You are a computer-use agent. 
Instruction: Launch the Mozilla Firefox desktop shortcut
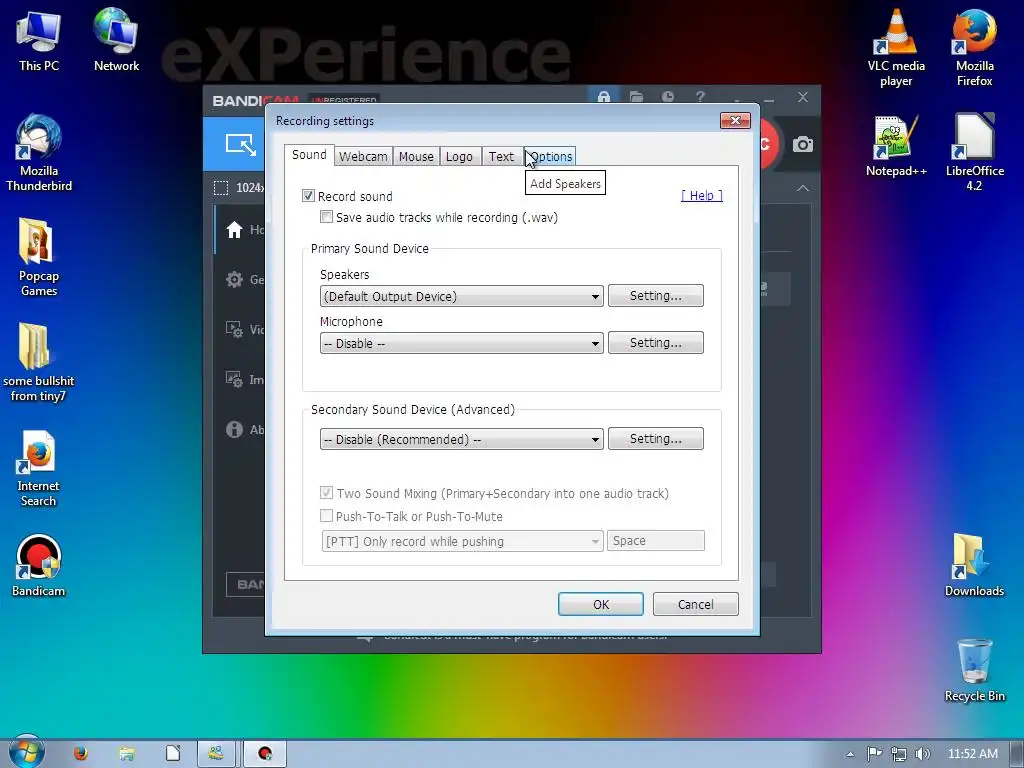click(974, 47)
